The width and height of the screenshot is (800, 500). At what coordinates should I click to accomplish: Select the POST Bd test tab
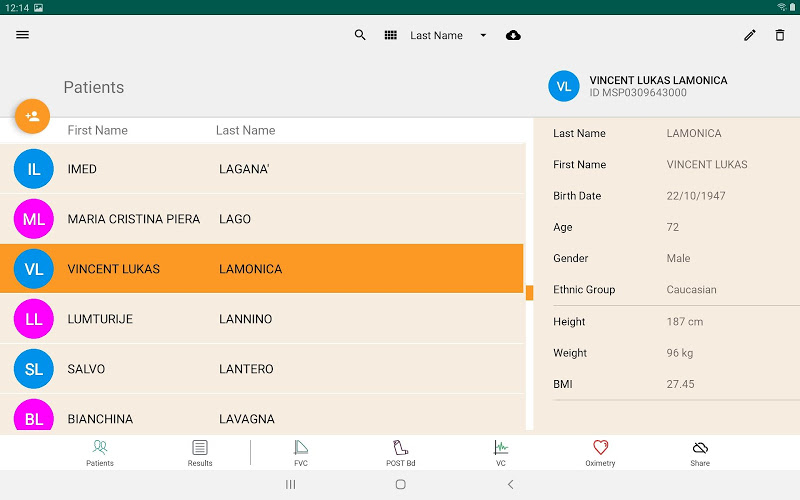(x=400, y=453)
